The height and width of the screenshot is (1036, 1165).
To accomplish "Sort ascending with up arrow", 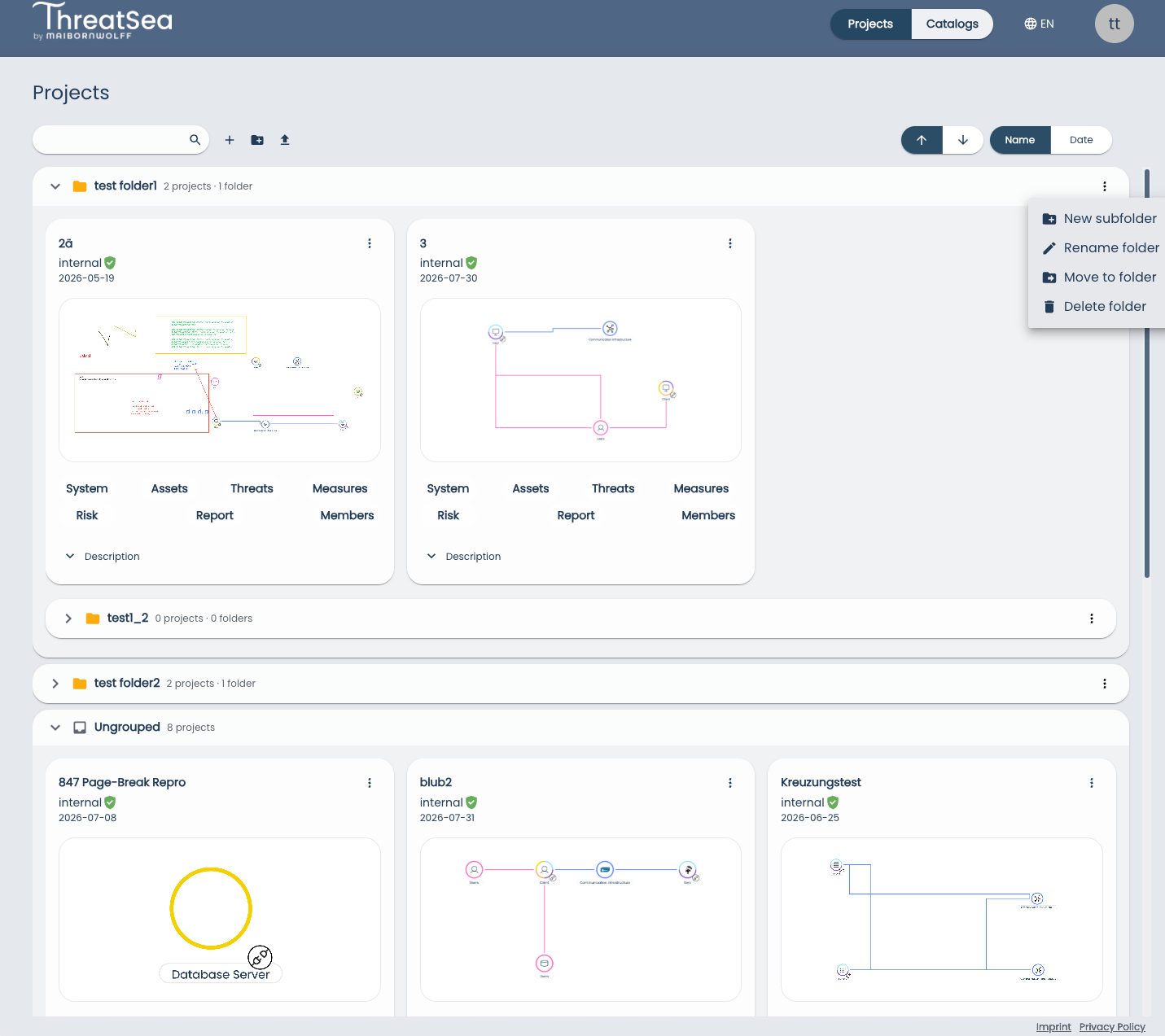I will [x=922, y=140].
